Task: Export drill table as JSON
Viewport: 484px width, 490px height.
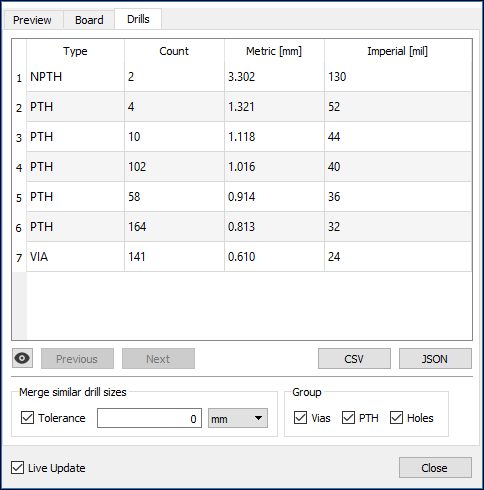Action: click(435, 359)
